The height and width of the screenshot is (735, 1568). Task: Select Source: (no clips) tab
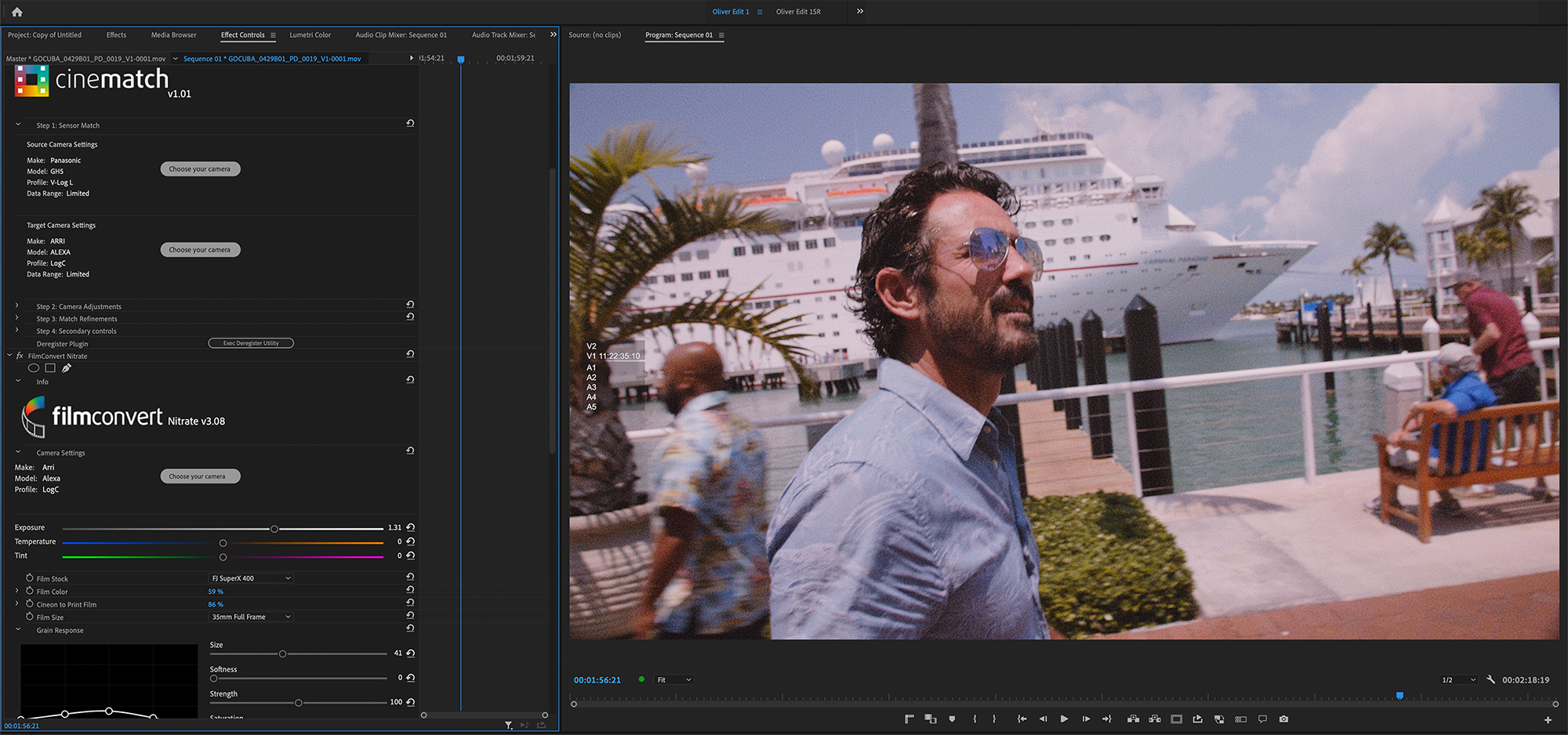(594, 34)
